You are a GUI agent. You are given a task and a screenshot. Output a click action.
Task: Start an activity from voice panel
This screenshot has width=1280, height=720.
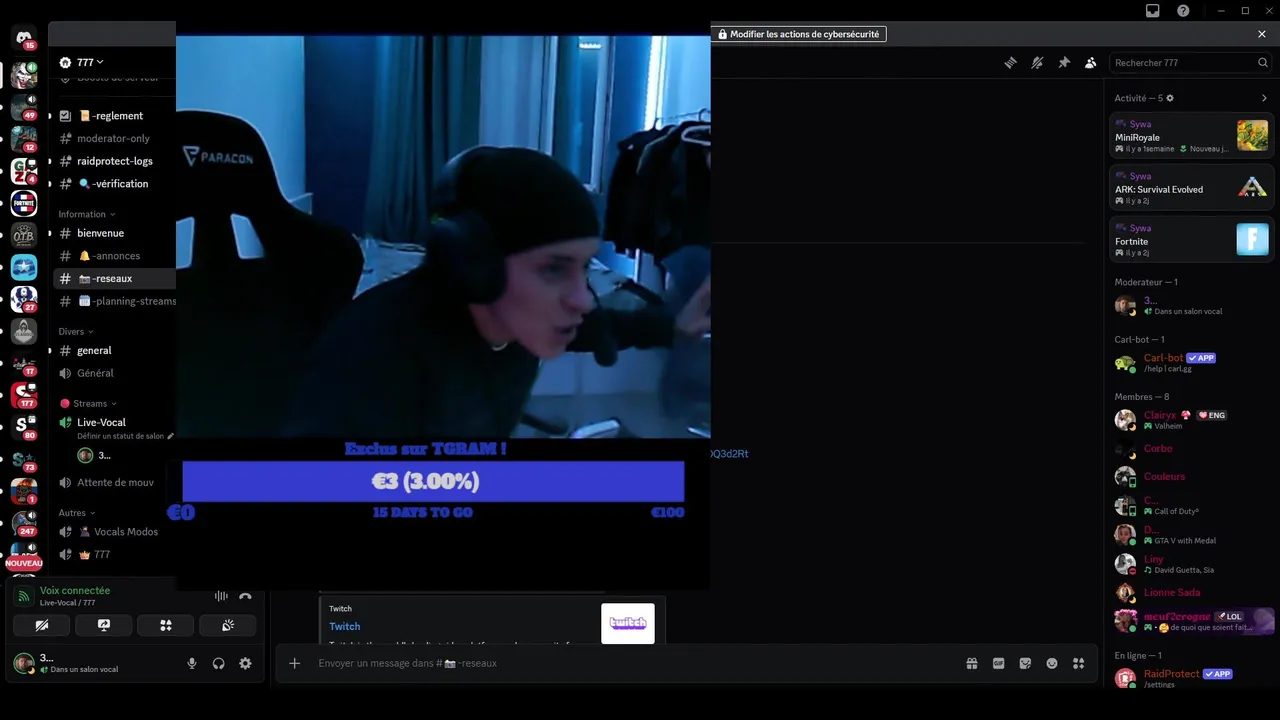(x=166, y=625)
